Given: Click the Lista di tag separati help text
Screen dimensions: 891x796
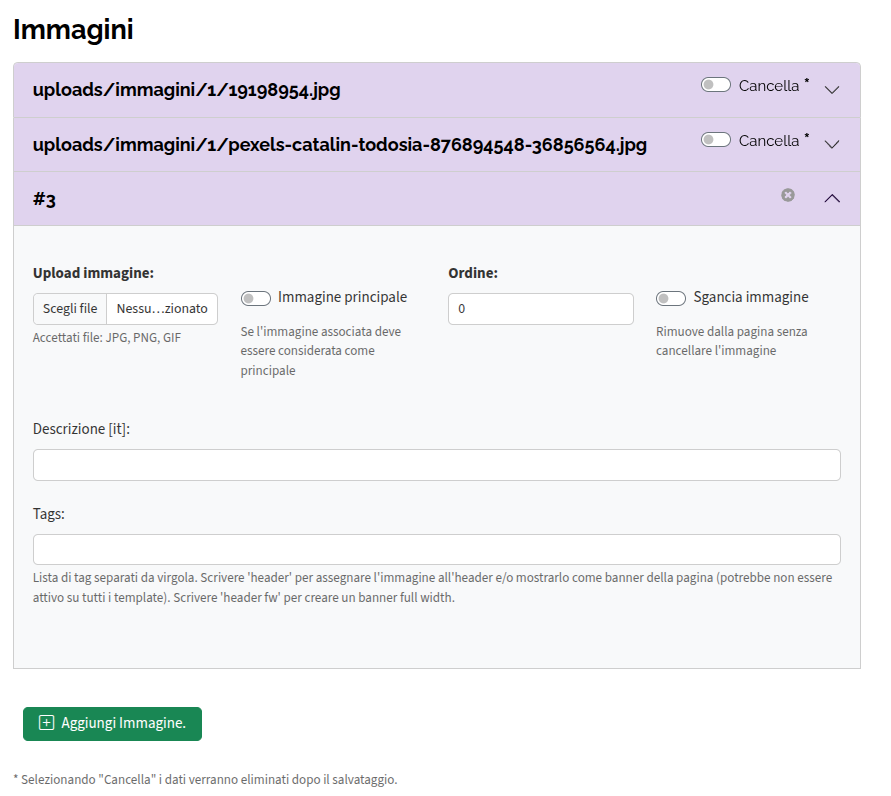Looking at the screenshot, I should click(x=432, y=587).
